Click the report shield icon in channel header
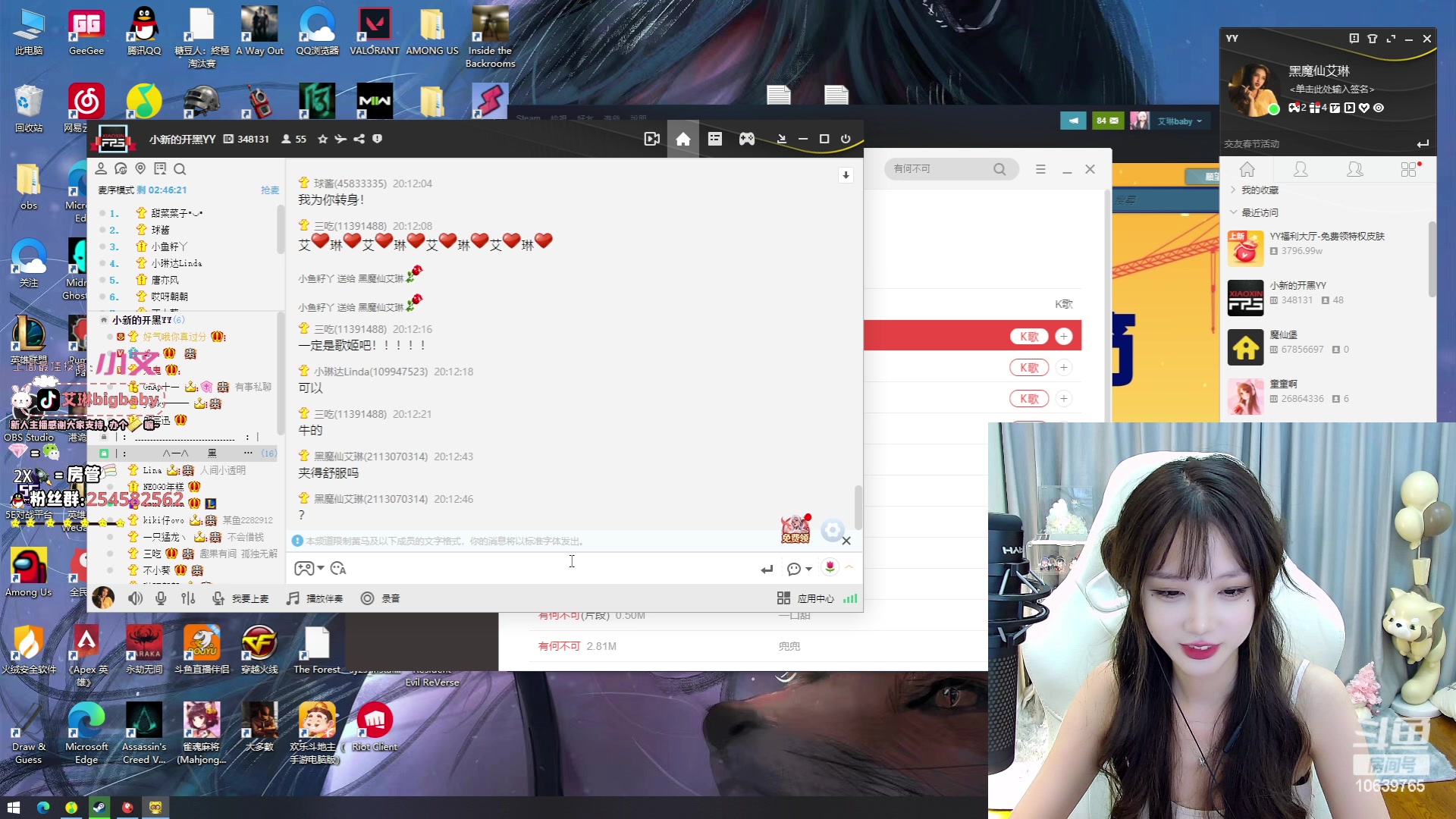The height and width of the screenshot is (819, 1456). [x=377, y=139]
